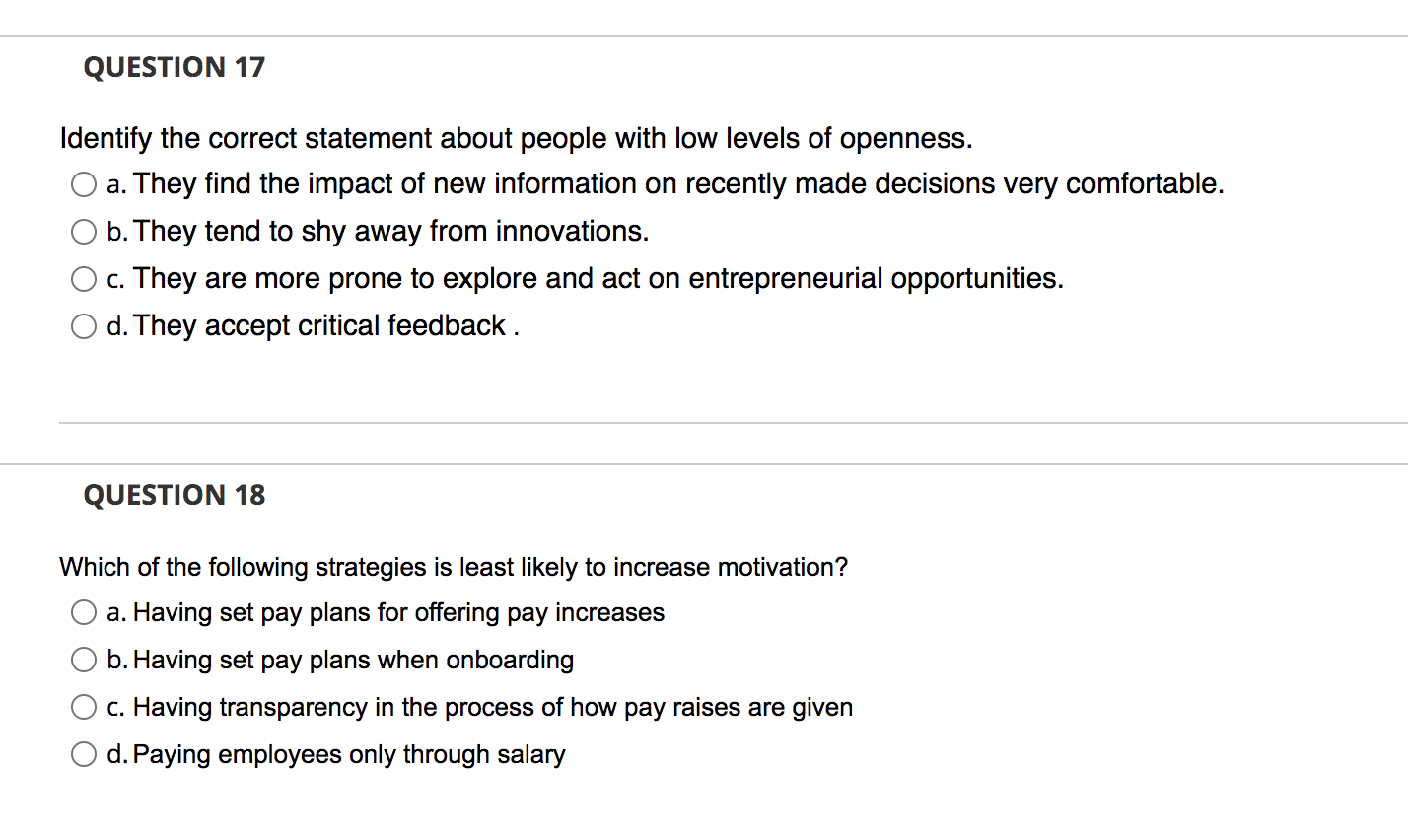The height and width of the screenshot is (840, 1408).
Task: Mark Question 17 option c radio circle
Action: tap(84, 279)
